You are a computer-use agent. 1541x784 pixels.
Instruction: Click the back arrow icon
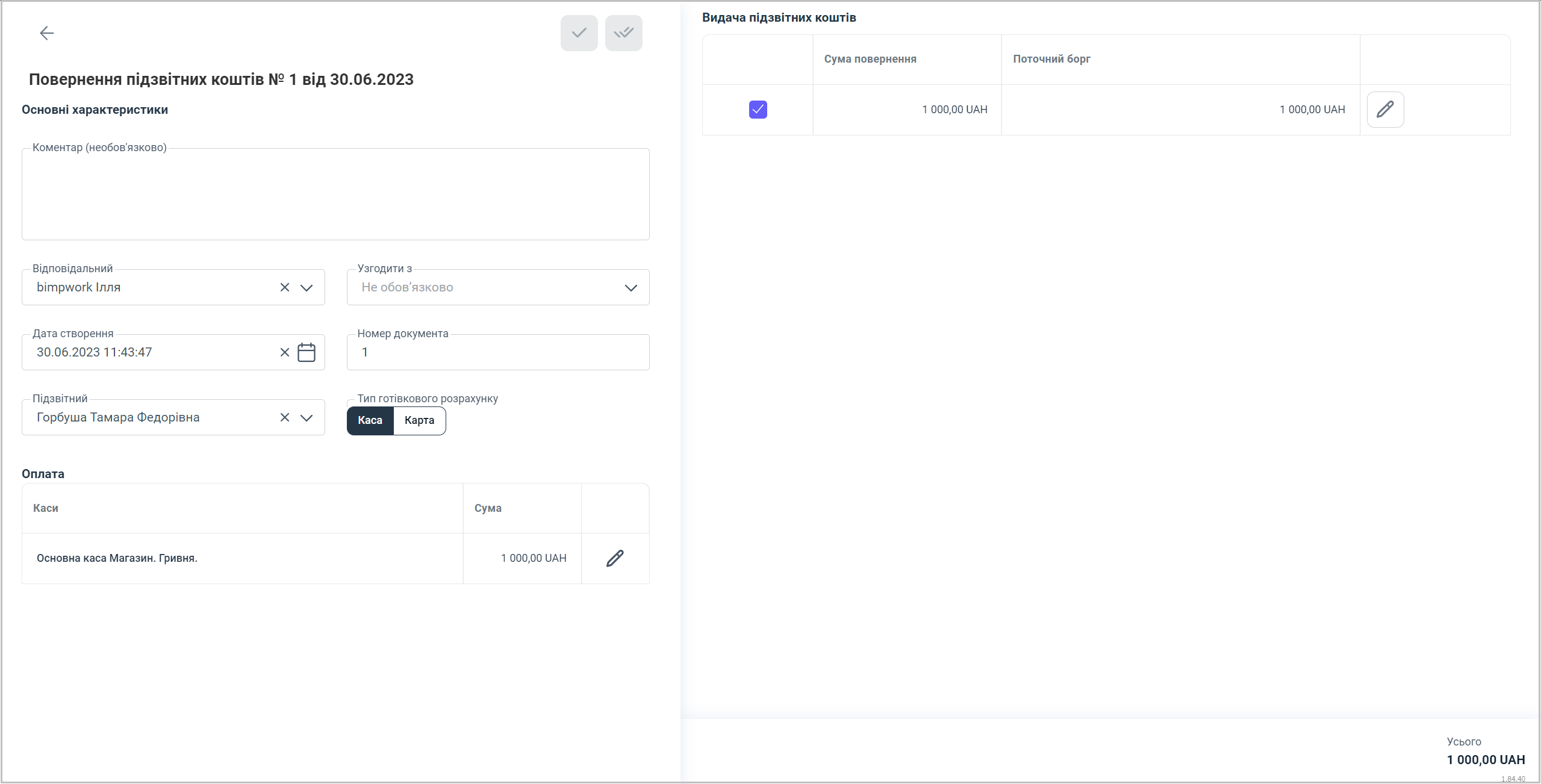tap(47, 33)
